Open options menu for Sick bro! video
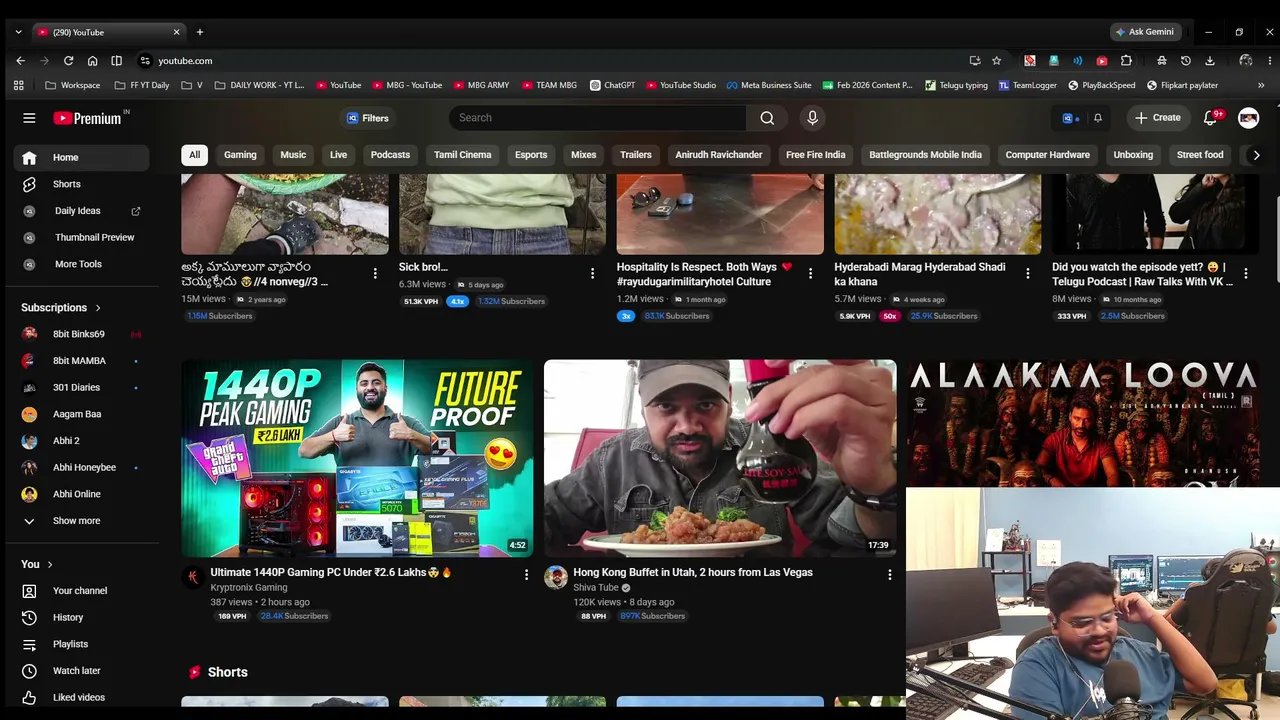The width and height of the screenshot is (1280, 720). pos(592,273)
